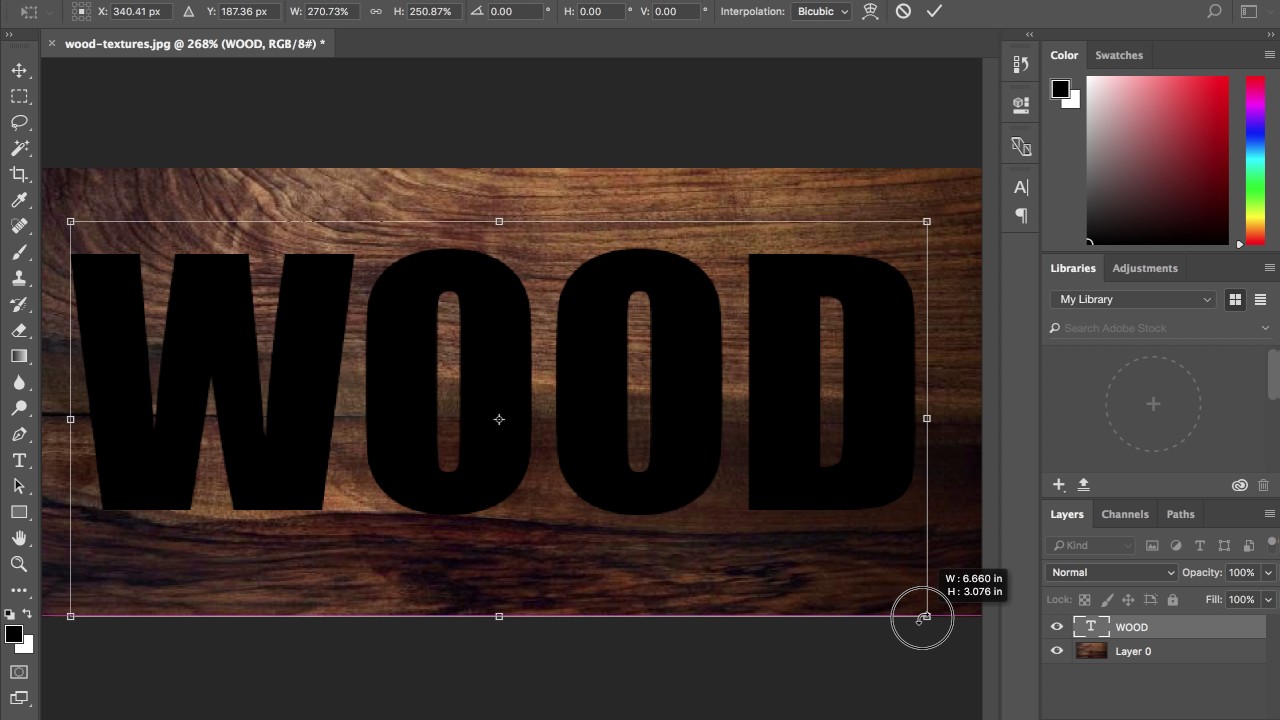This screenshot has width=1280, height=720.
Task: Open the Paragraph panel icon
Action: pyautogui.click(x=1021, y=215)
